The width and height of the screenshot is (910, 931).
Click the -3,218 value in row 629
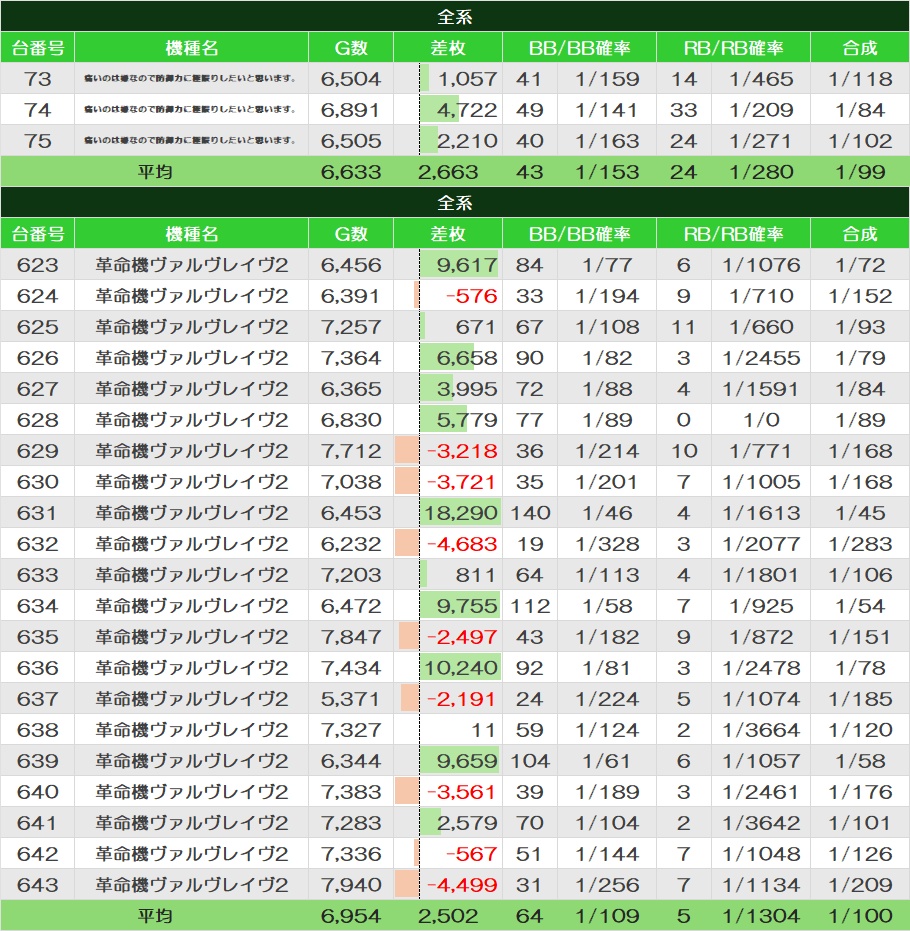pyautogui.click(x=462, y=451)
